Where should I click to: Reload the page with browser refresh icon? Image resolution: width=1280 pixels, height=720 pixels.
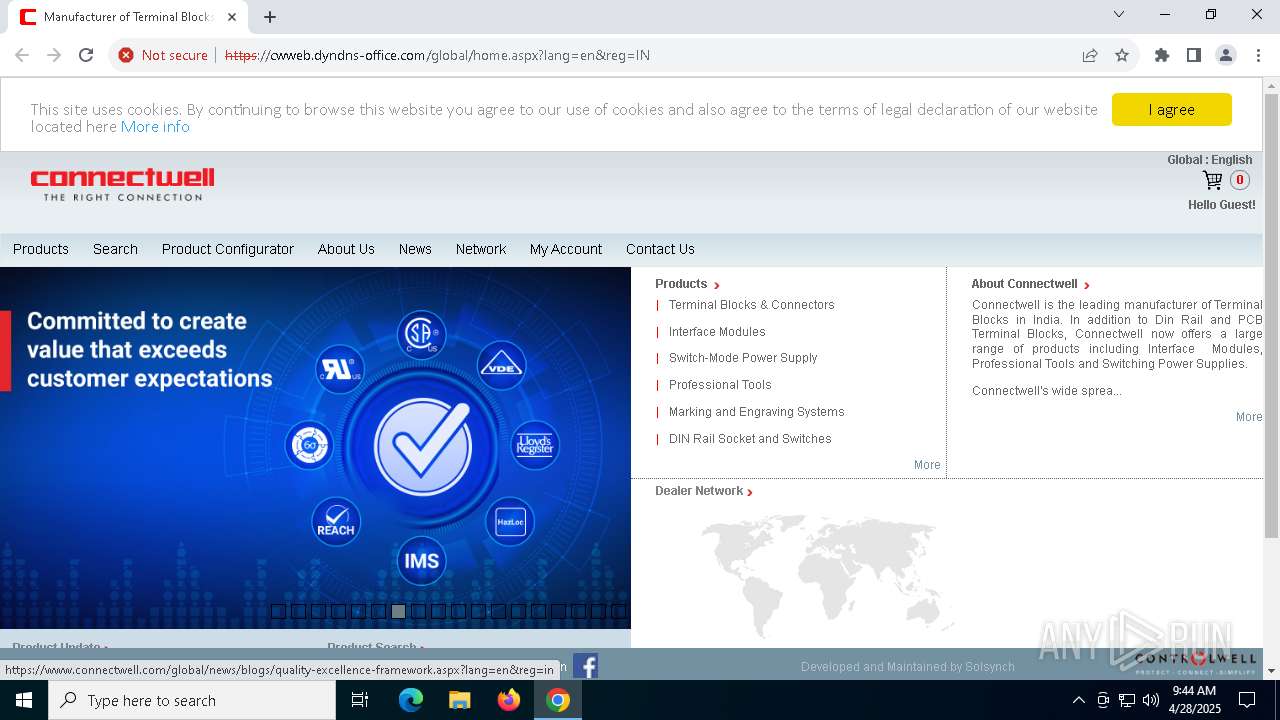pyautogui.click(x=86, y=55)
